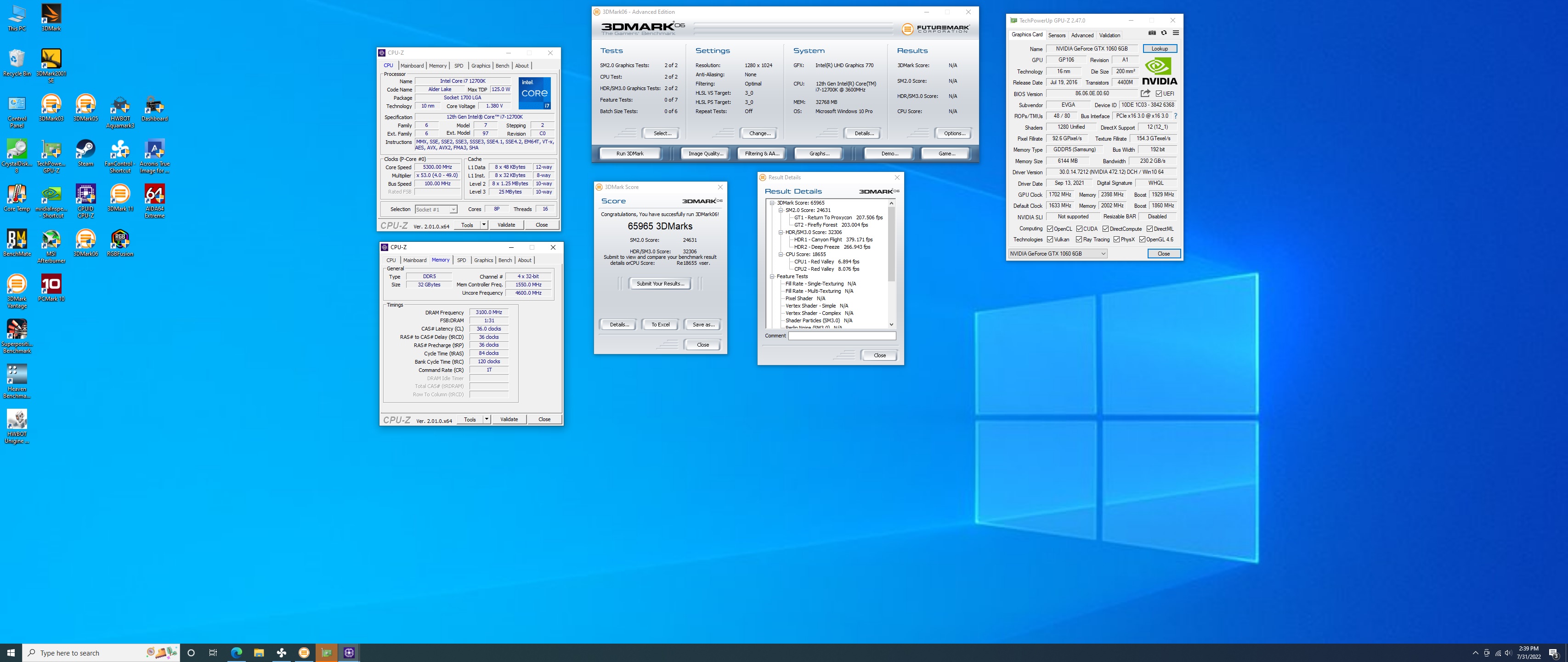The image size is (1568, 662).
Task: Click the GPU-Z screenshot camera icon
Action: pos(1152,33)
